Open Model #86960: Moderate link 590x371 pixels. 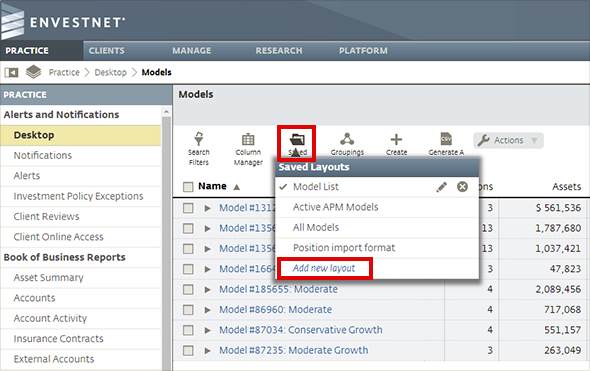click(275, 309)
